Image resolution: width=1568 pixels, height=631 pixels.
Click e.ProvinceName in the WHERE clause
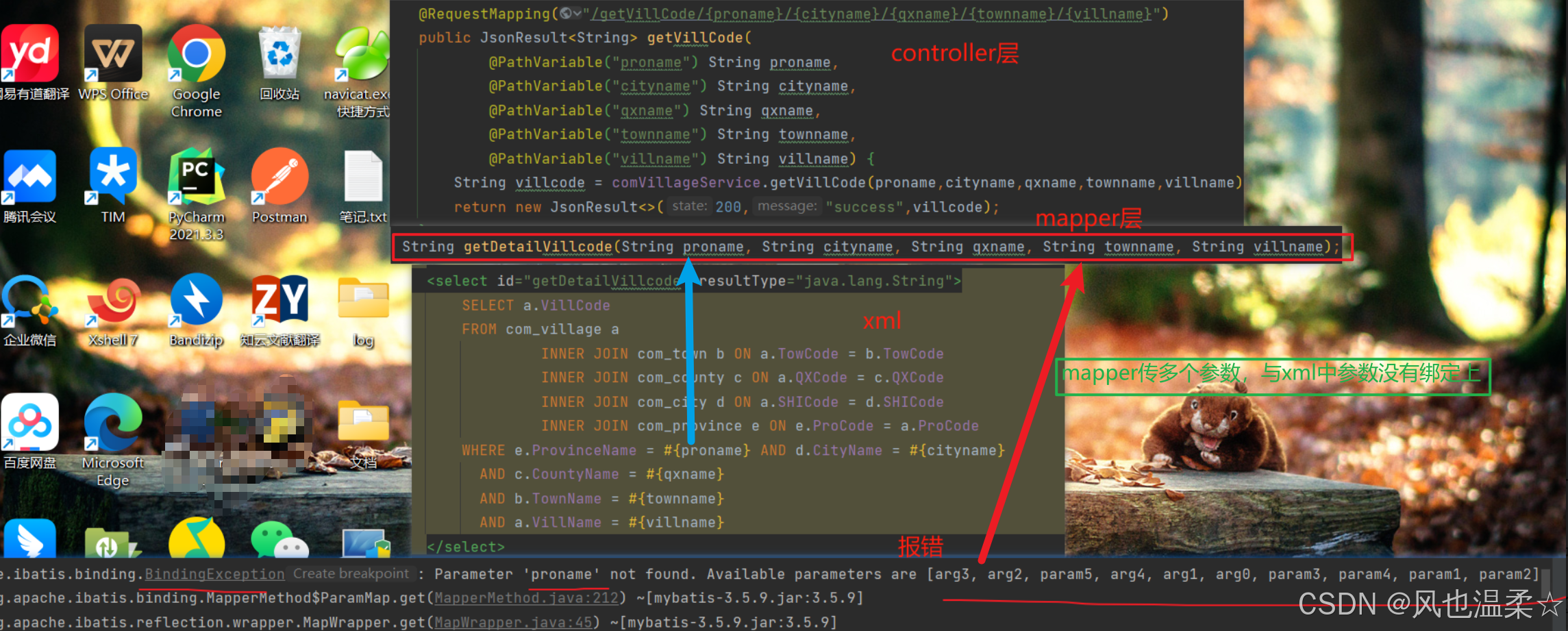tap(575, 450)
